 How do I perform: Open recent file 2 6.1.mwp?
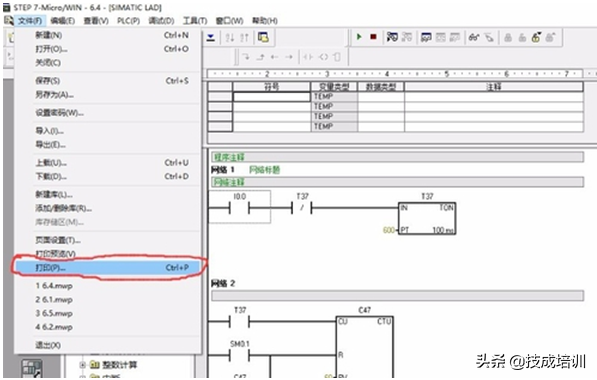[54, 300]
